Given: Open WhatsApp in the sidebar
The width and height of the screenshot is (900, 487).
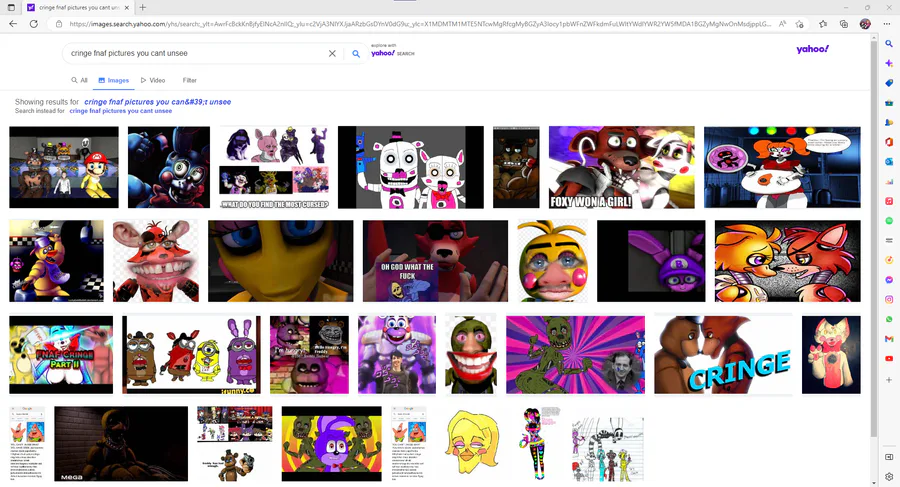Looking at the screenshot, I should coord(889,319).
